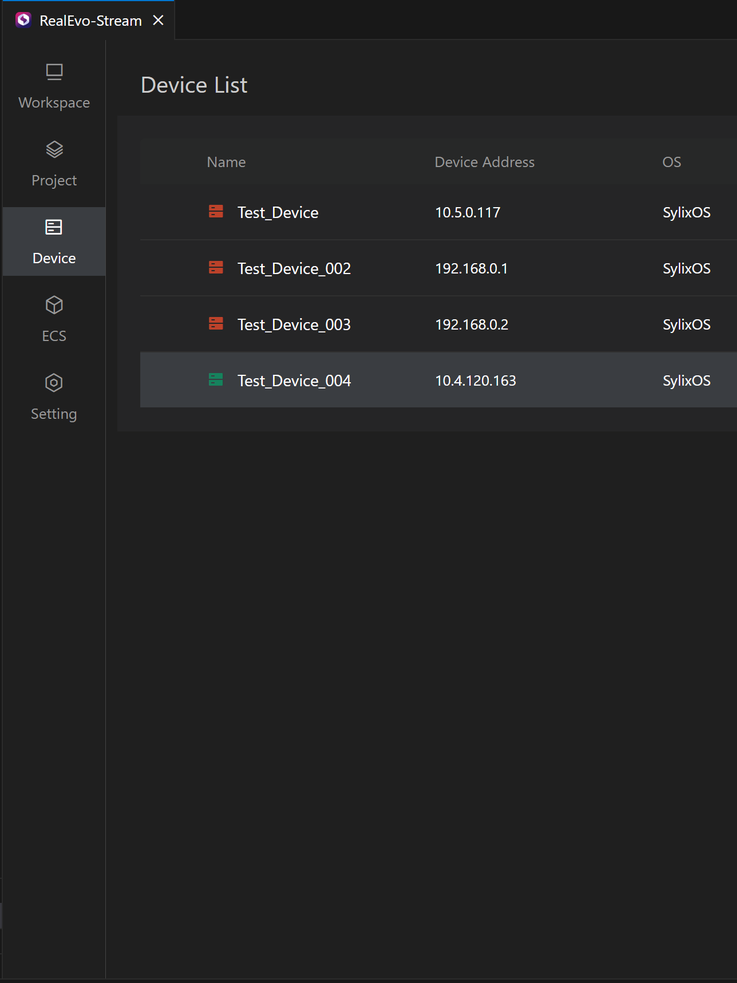737x983 pixels.
Task: Switch to the RealEvo-Stream tab
Action: click(x=88, y=20)
